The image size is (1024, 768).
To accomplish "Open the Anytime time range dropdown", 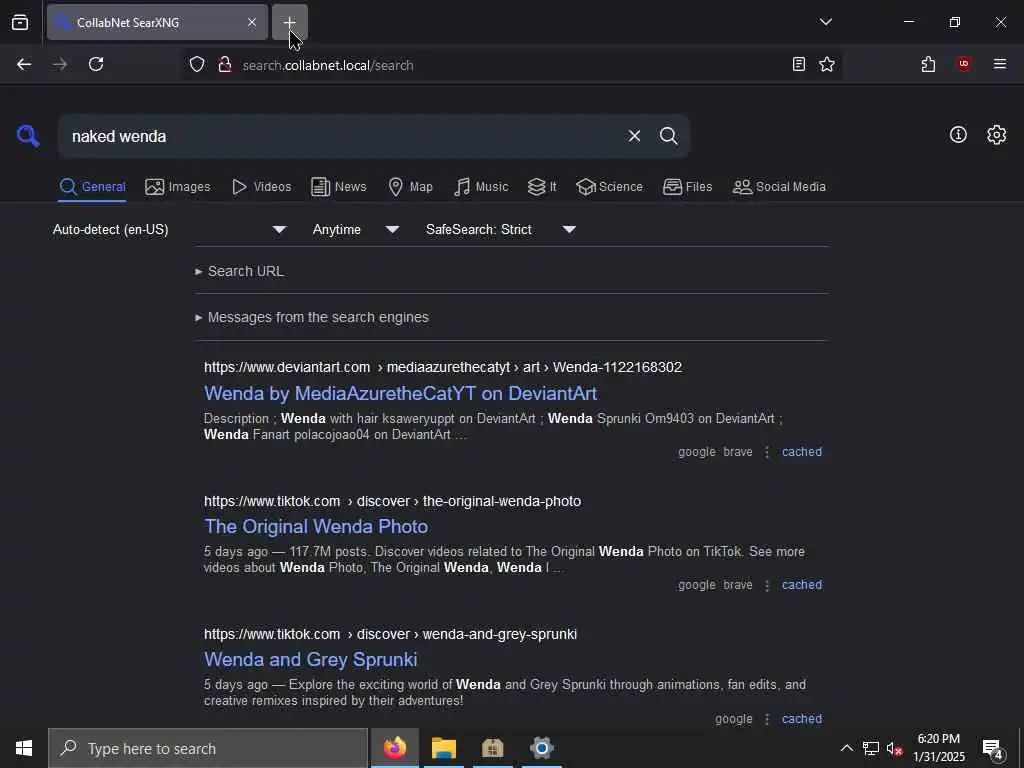I will click(x=356, y=229).
